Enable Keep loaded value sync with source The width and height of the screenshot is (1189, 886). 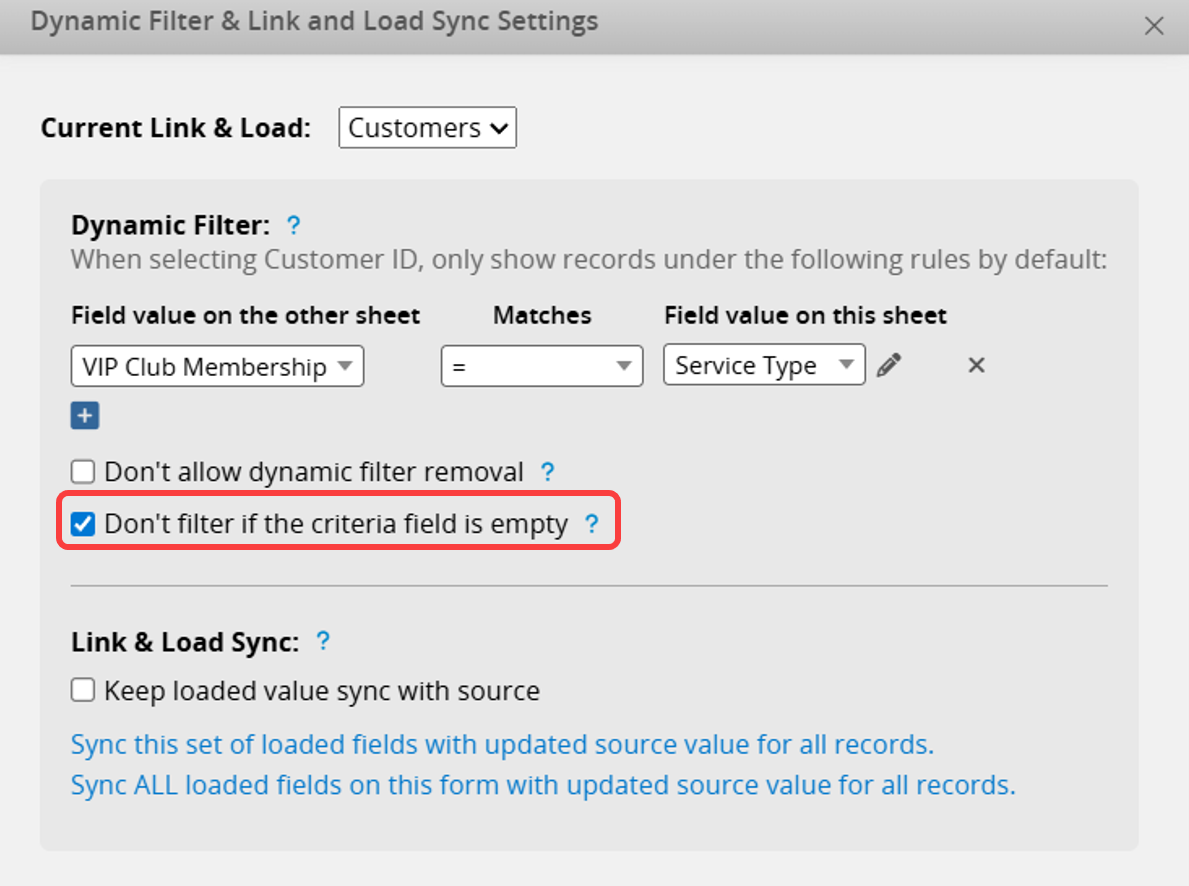pyautogui.click(x=83, y=690)
